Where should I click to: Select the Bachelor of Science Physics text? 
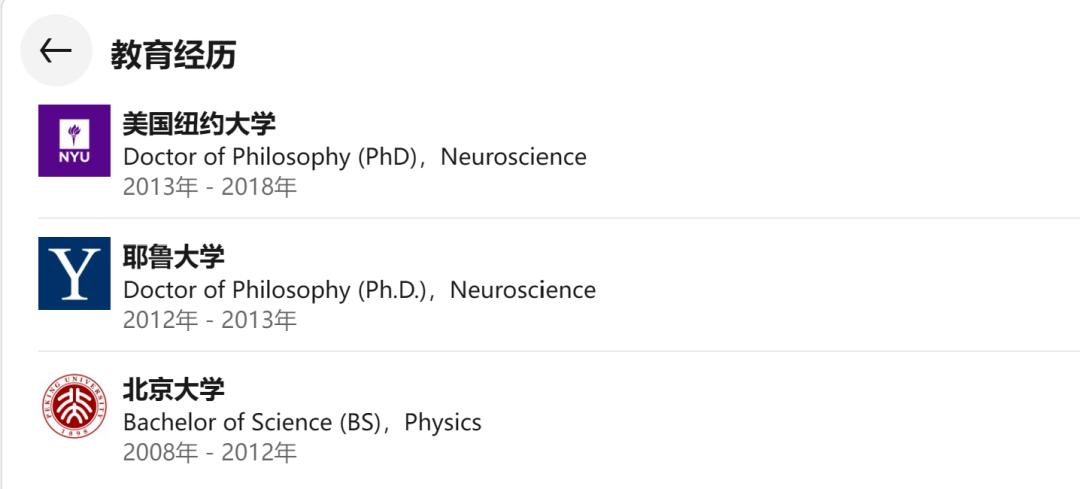coord(302,422)
